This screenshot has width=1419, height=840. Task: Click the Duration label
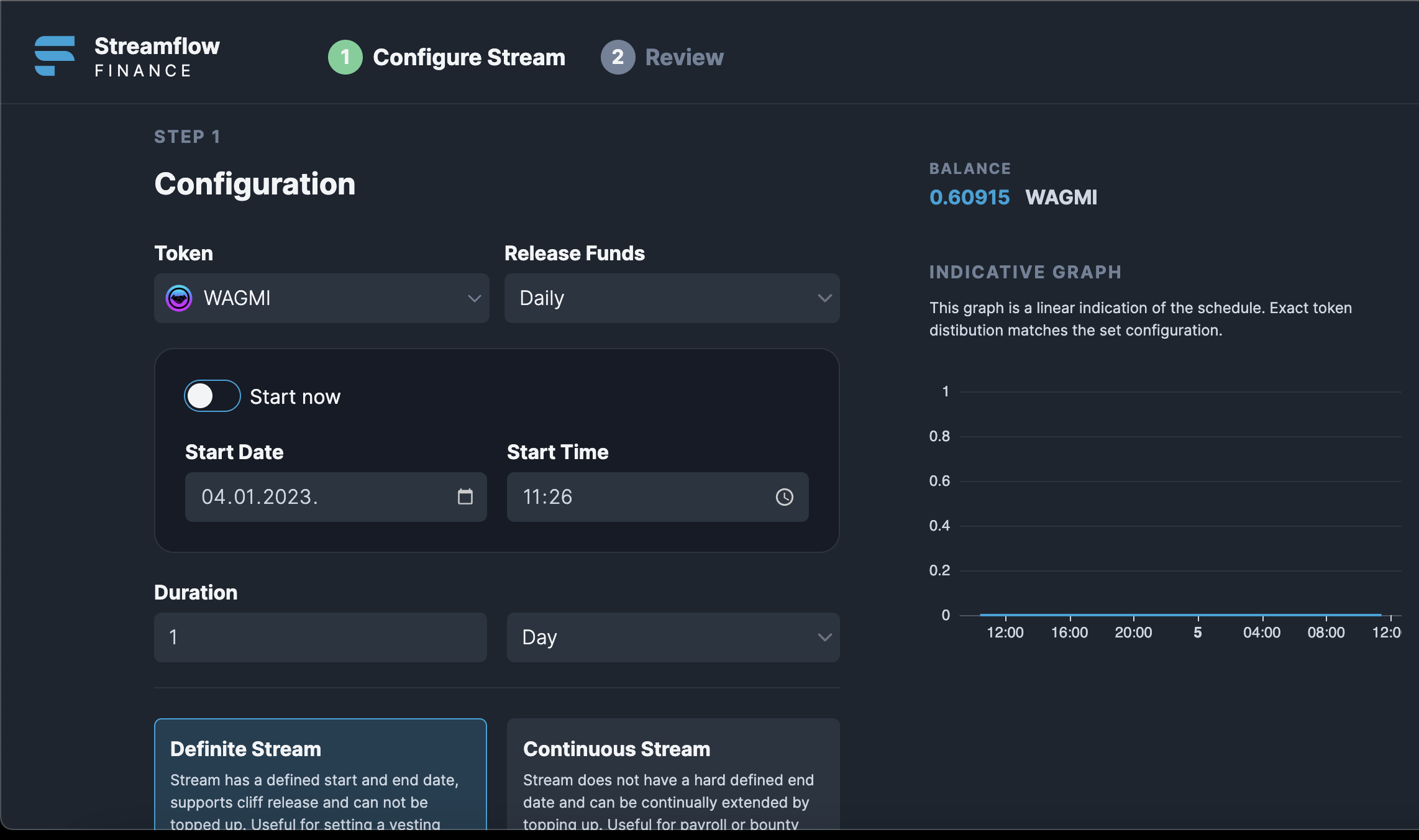196,592
